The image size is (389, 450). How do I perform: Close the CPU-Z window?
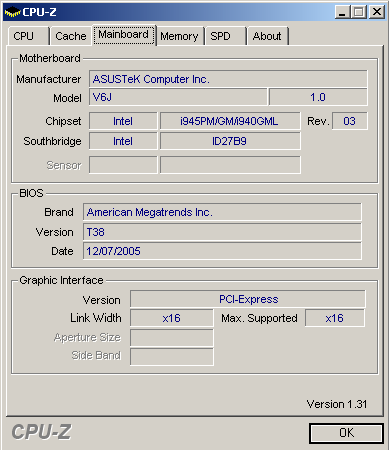pyautogui.click(x=377, y=12)
